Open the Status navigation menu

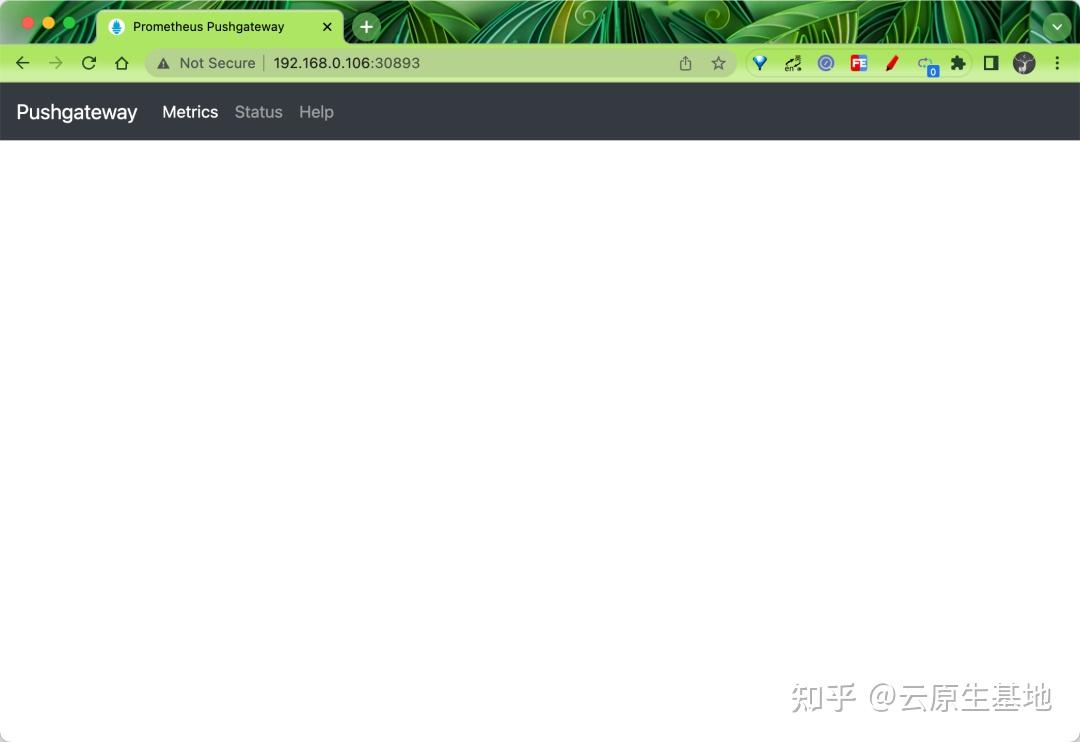(x=258, y=112)
